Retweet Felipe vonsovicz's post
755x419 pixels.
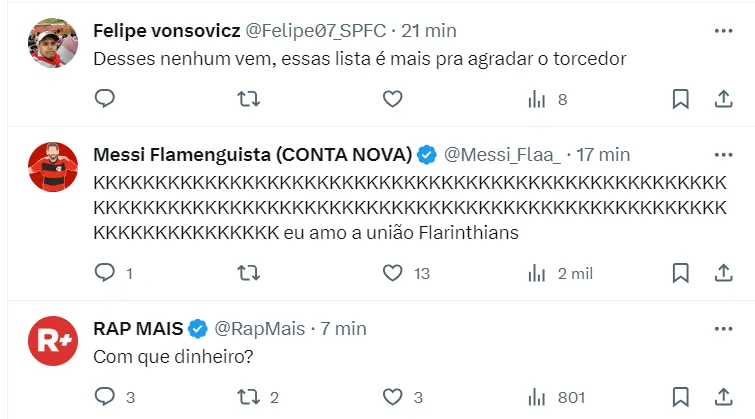tap(249, 98)
